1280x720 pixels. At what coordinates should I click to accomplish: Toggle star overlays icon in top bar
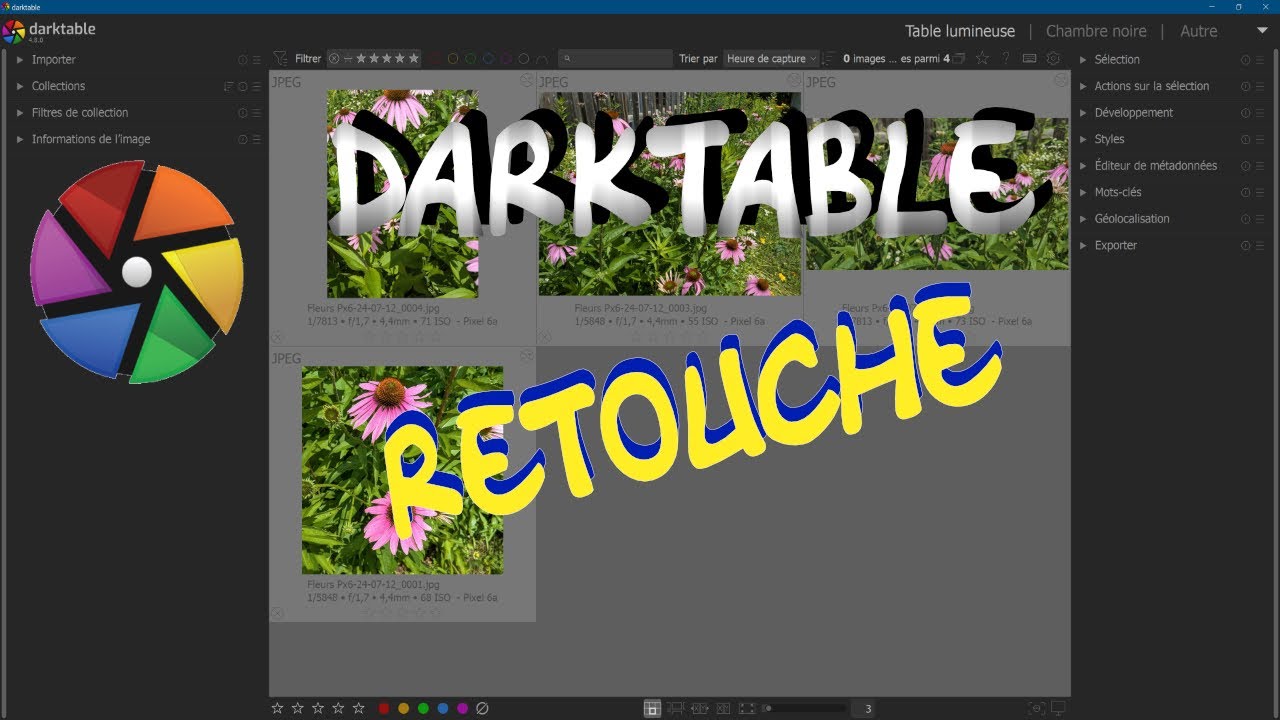(x=983, y=59)
